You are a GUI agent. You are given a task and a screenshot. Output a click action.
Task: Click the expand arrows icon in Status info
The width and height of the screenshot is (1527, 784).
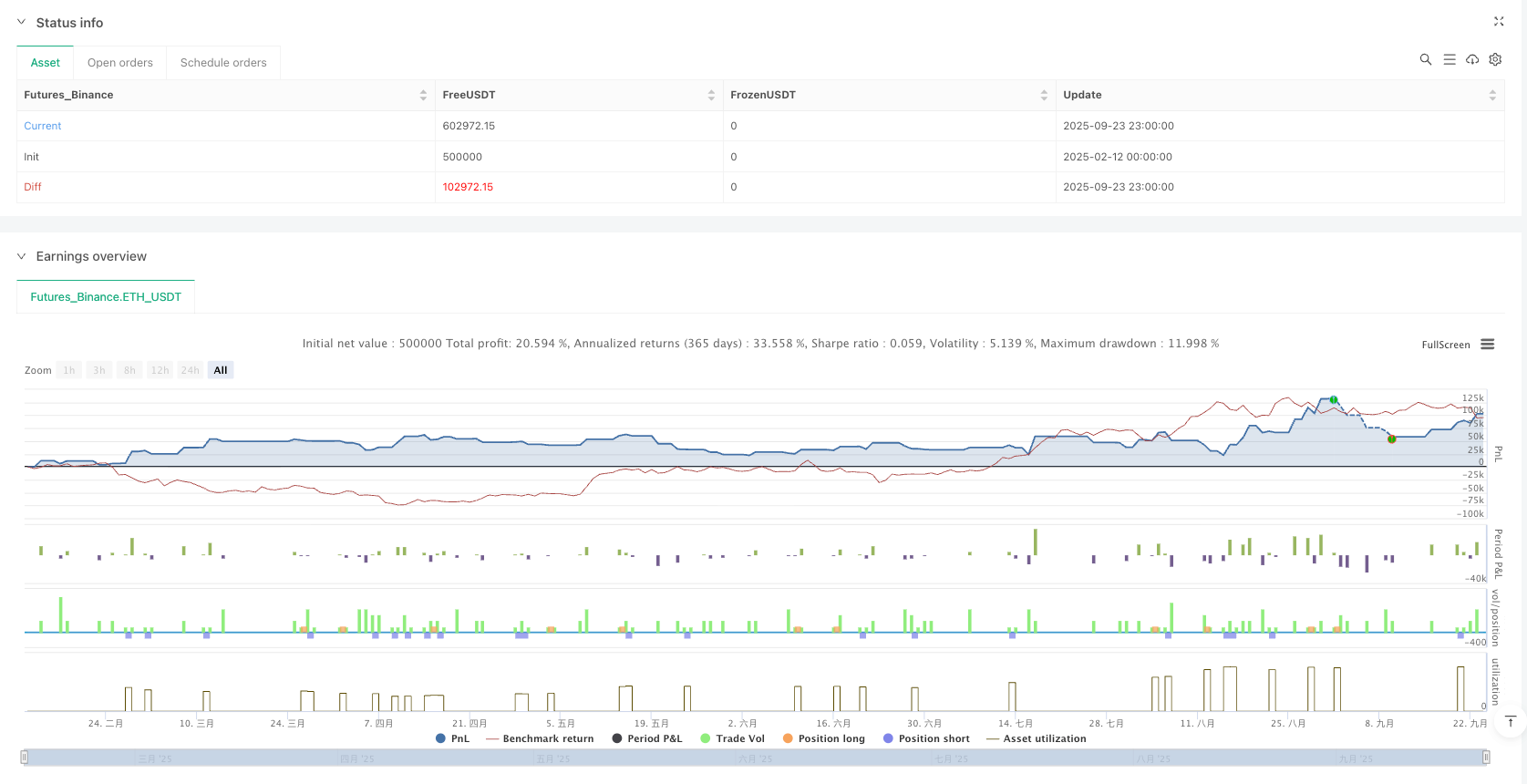1498,21
